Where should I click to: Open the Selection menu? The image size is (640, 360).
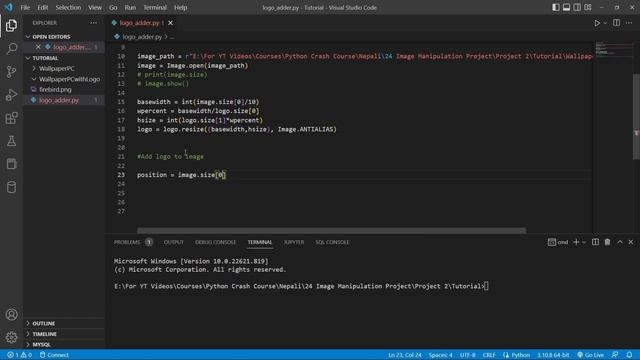(68, 7)
